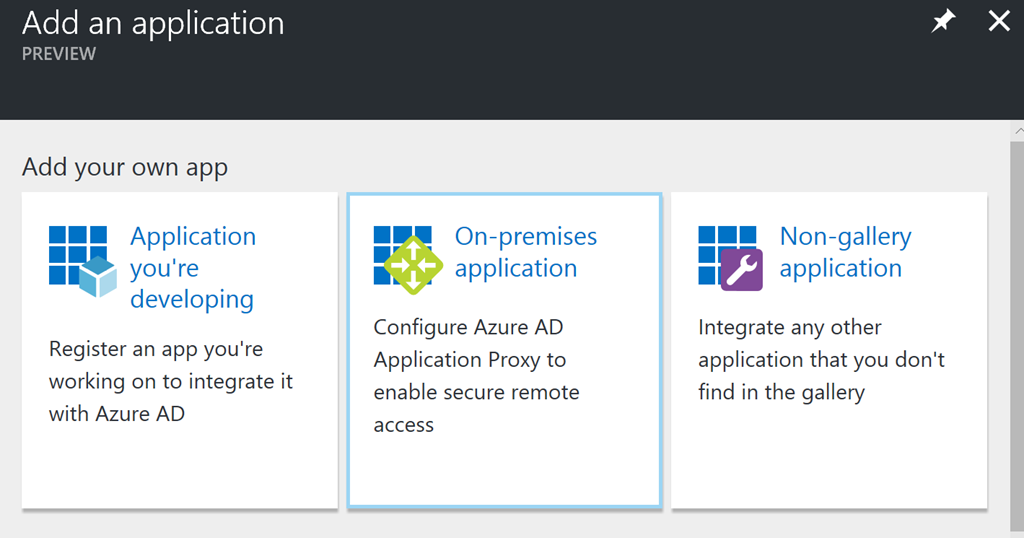Screen dimensions: 1024x538
Task: Click empty area of Non-gallery application card
Action: pyautogui.click(x=829, y=457)
